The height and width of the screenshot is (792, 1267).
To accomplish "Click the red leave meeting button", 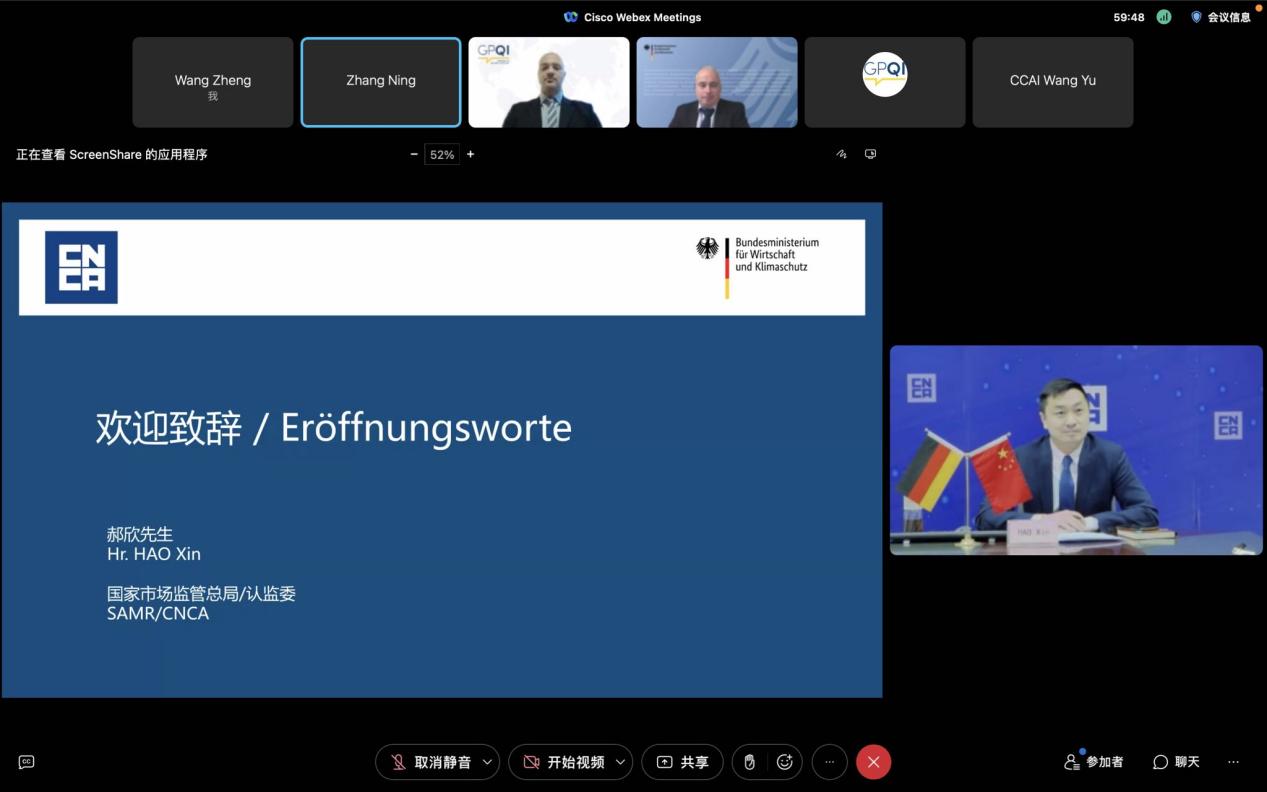I will pos(873,762).
